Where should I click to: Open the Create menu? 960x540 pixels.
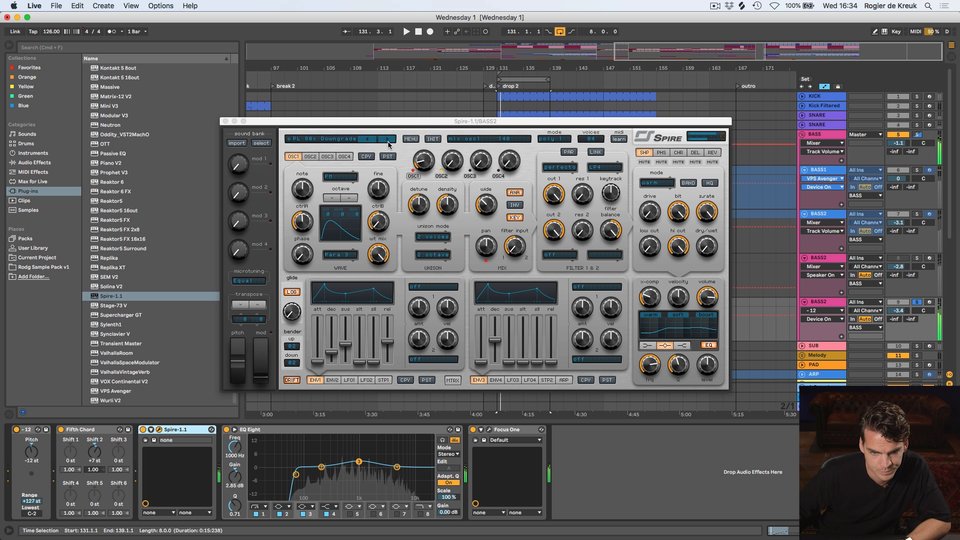click(103, 6)
